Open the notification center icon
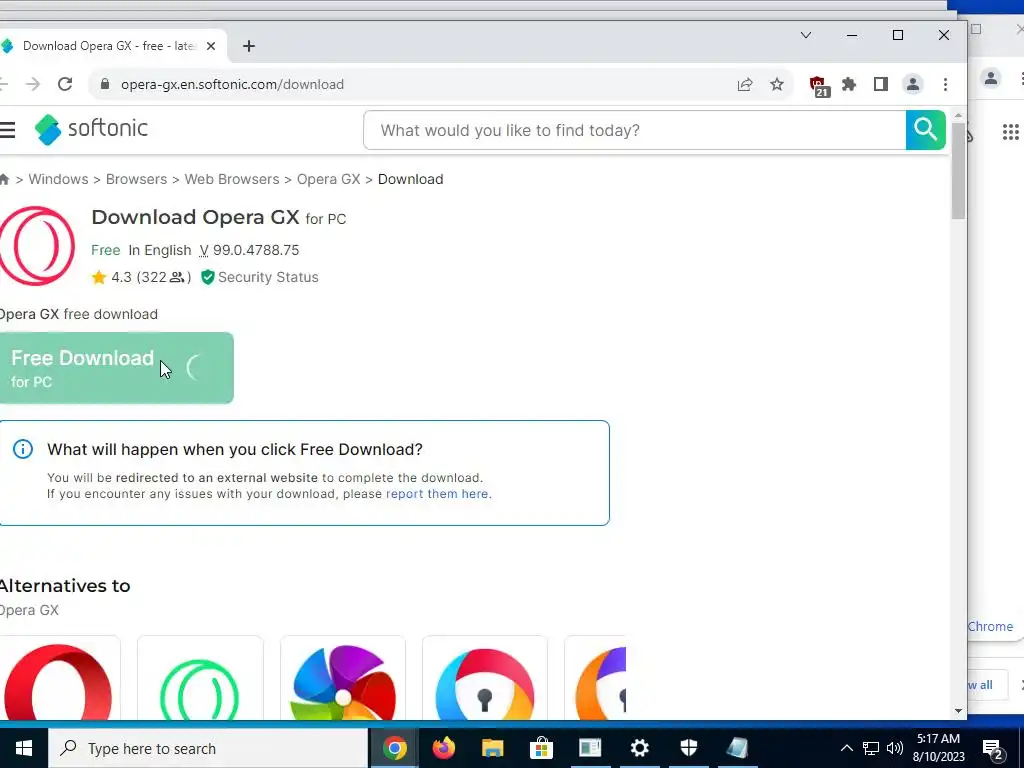Viewport: 1024px width, 768px height. click(992, 749)
